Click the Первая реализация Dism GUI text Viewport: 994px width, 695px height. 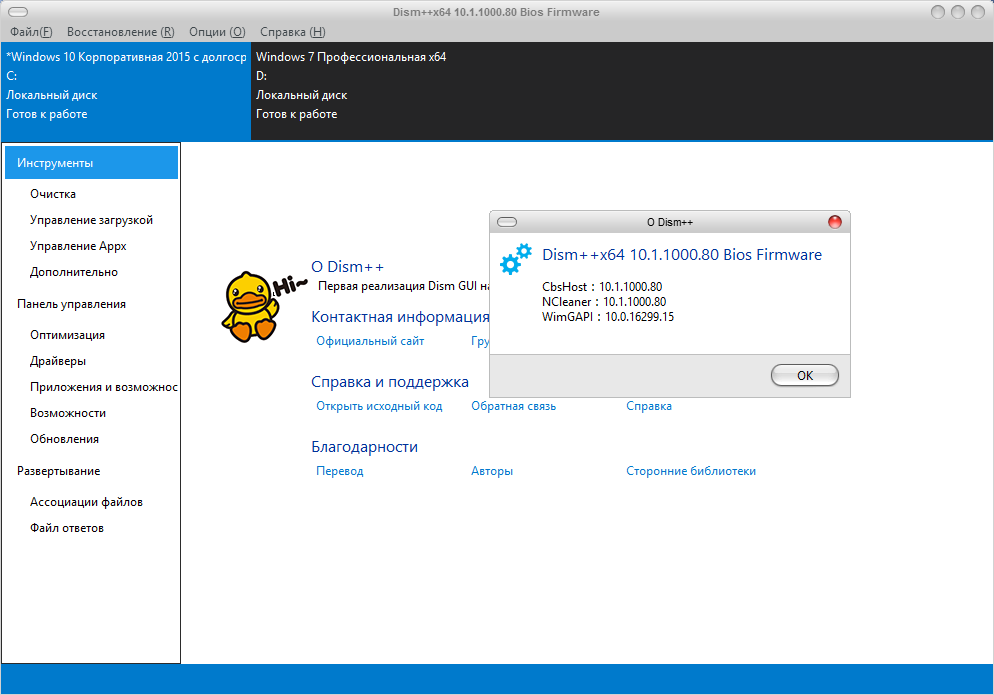(x=403, y=286)
